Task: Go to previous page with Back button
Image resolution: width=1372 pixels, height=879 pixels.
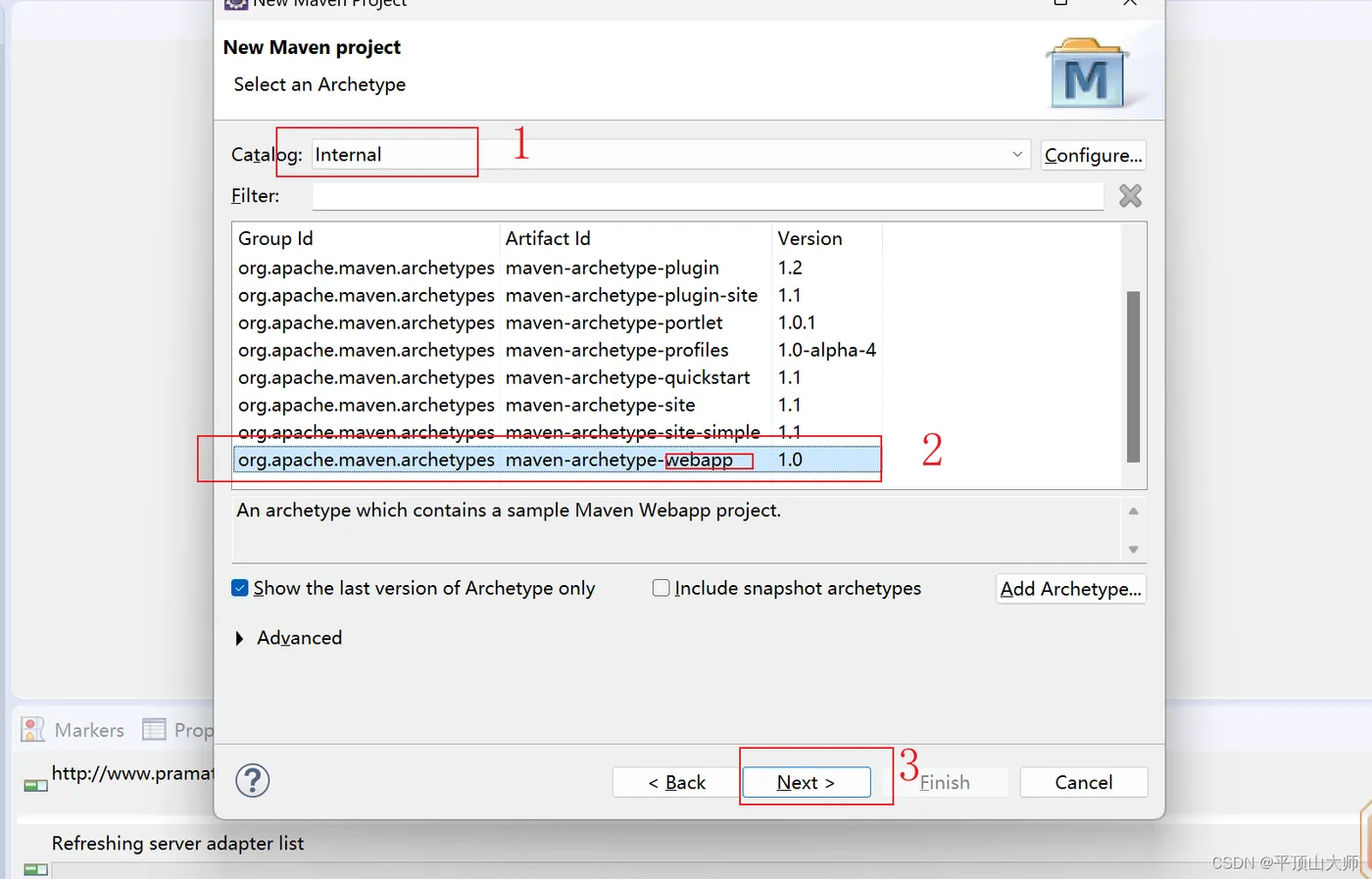Action: pos(677,782)
